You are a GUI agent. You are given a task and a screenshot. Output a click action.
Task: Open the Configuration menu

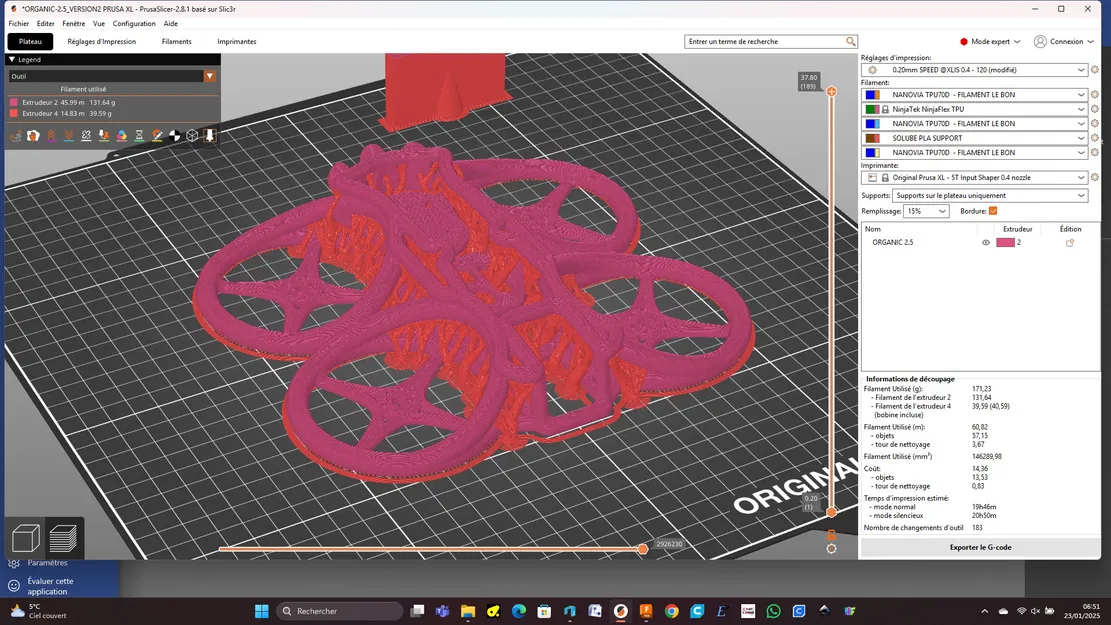point(134,23)
